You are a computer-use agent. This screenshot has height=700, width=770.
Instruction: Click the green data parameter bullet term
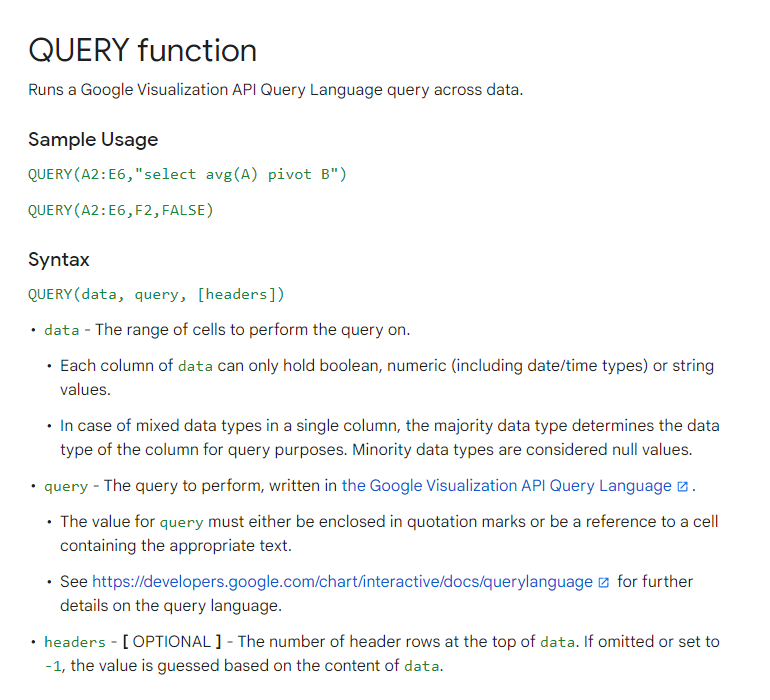(x=61, y=330)
